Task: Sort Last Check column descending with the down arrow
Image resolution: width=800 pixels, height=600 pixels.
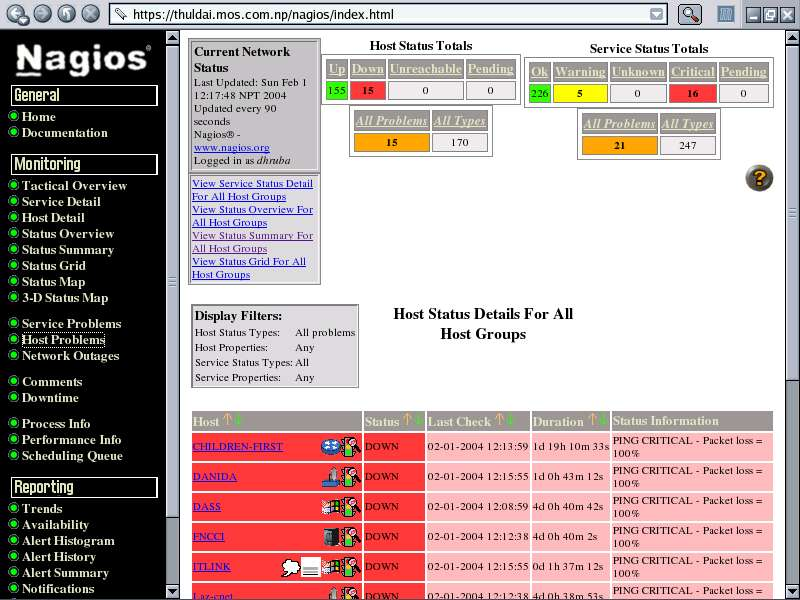Action: 510,420
